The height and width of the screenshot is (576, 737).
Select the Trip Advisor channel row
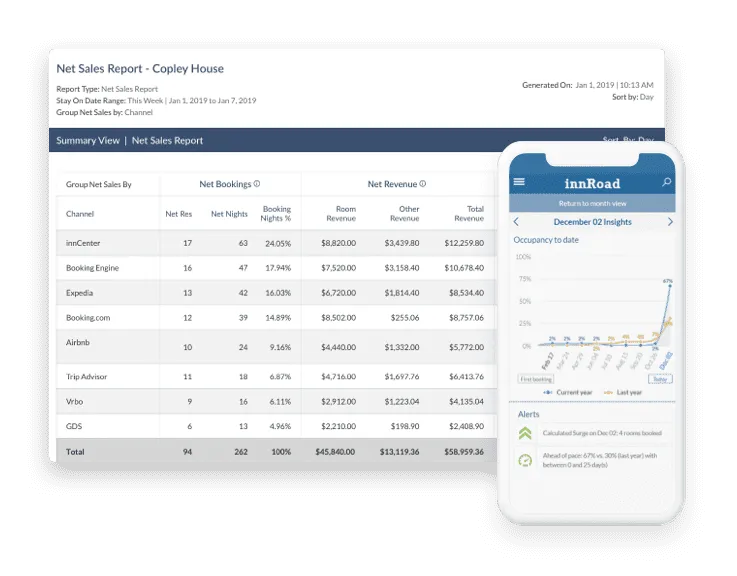click(276, 377)
